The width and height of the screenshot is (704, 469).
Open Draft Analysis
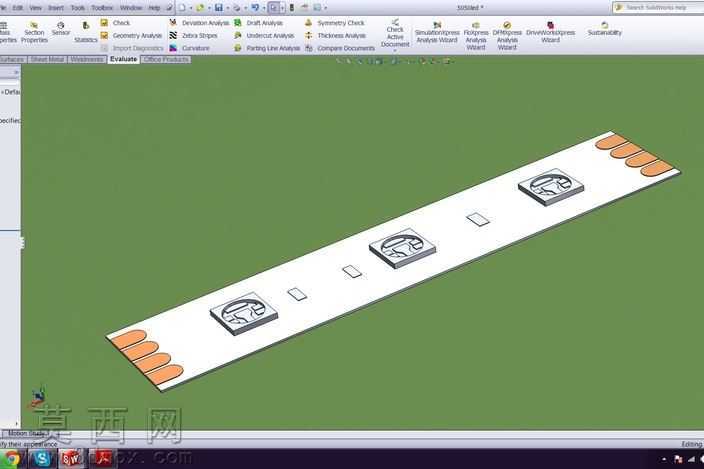[x=259, y=23]
